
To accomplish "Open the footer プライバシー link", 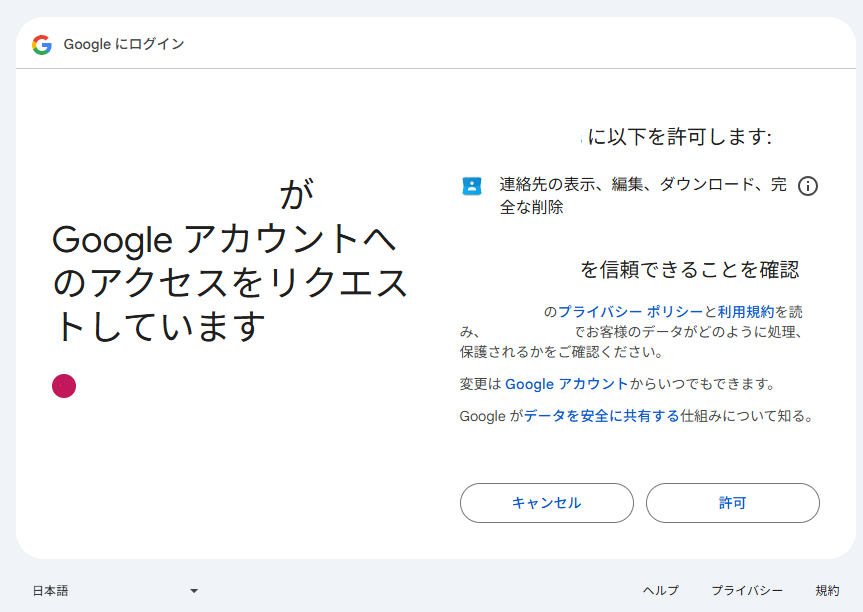I will [747, 591].
